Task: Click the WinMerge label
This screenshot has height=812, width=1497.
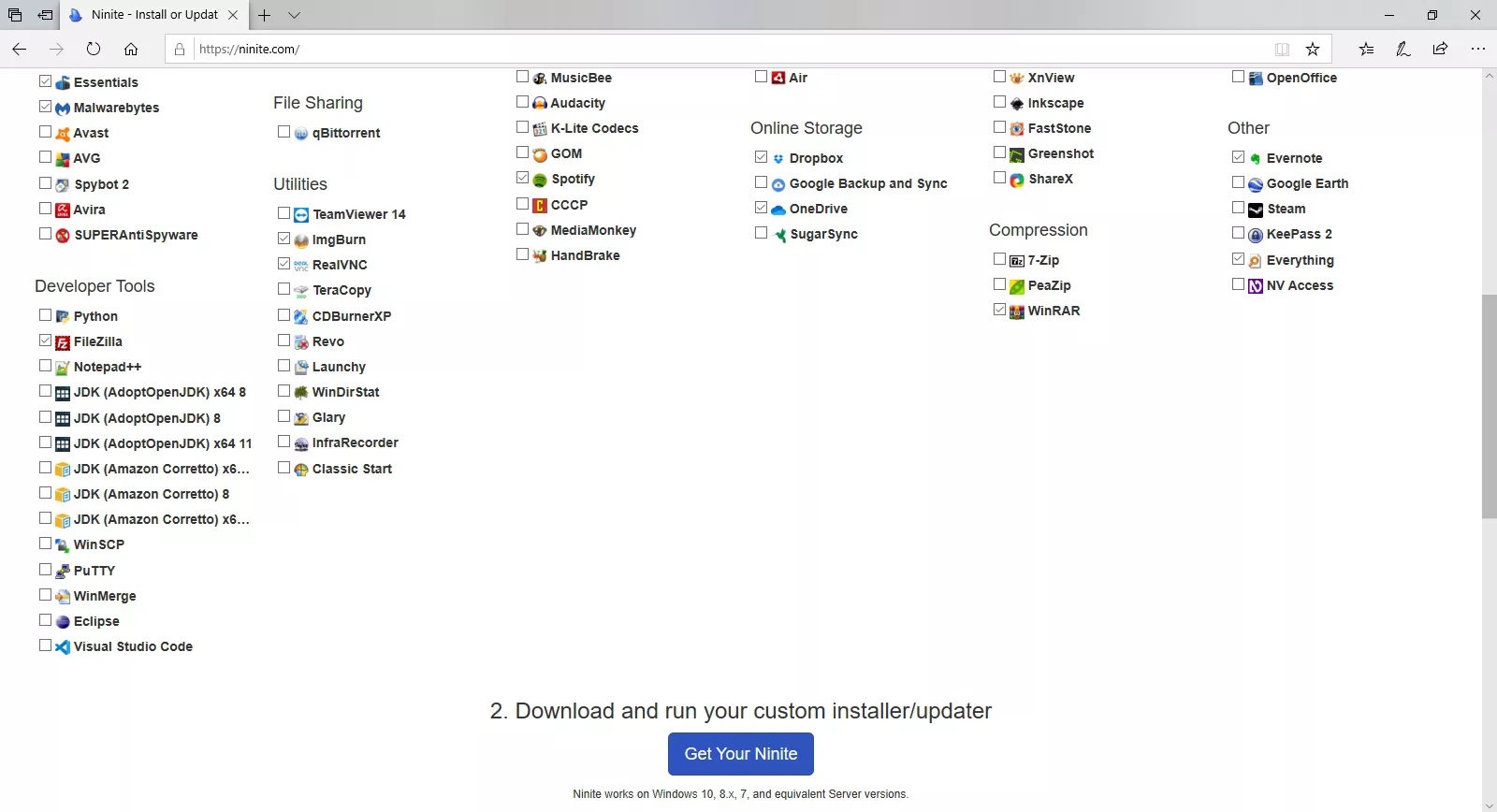Action: 105,596
